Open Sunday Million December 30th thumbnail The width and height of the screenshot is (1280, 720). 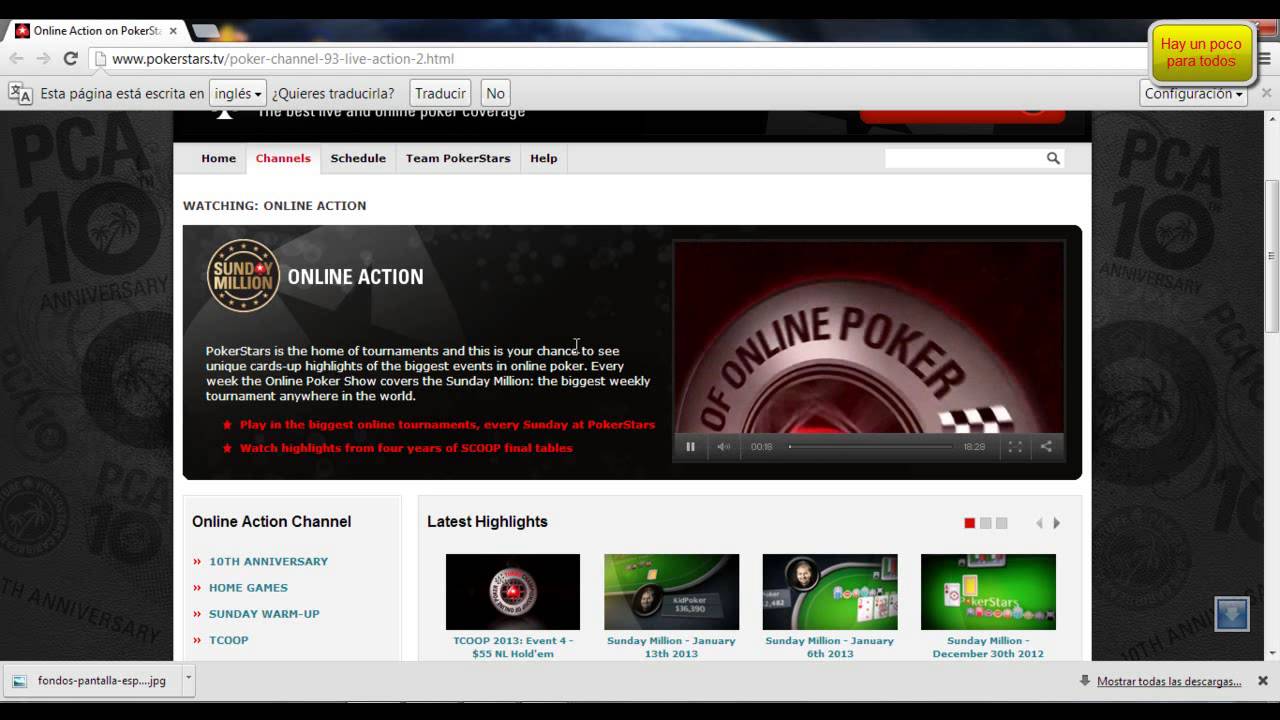[988, 592]
